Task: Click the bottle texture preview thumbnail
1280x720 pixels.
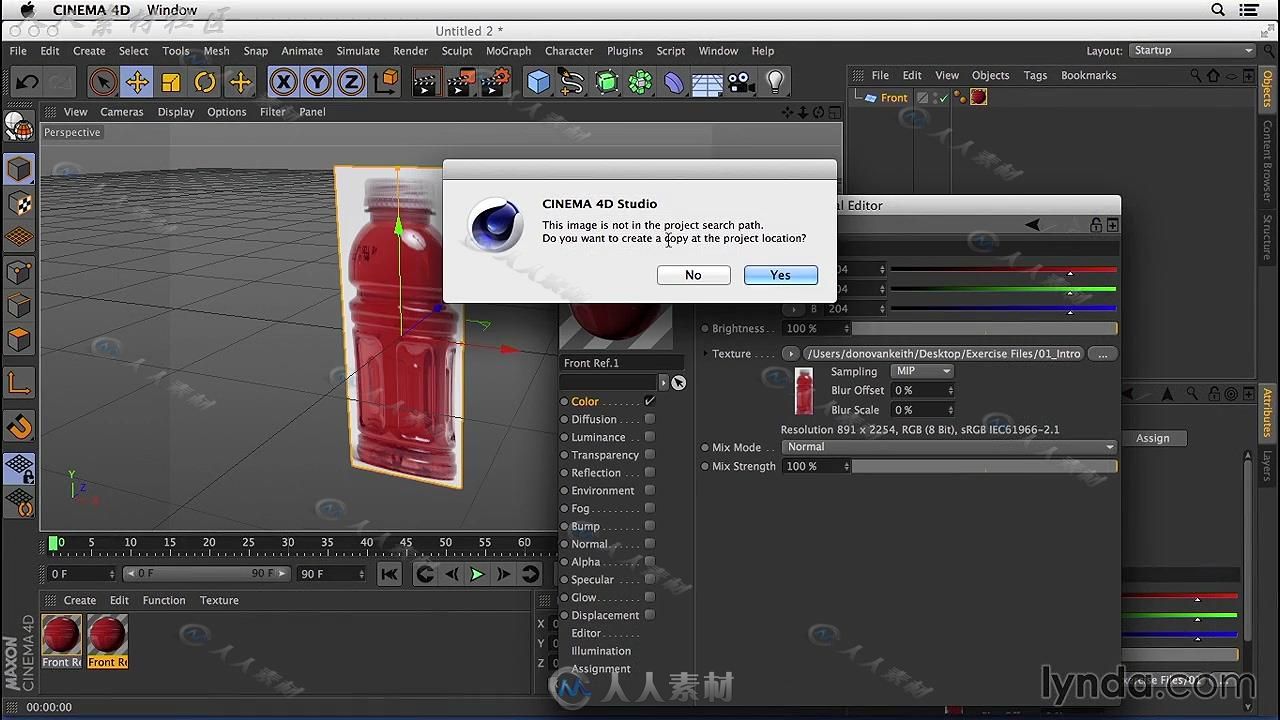Action: point(804,391)
